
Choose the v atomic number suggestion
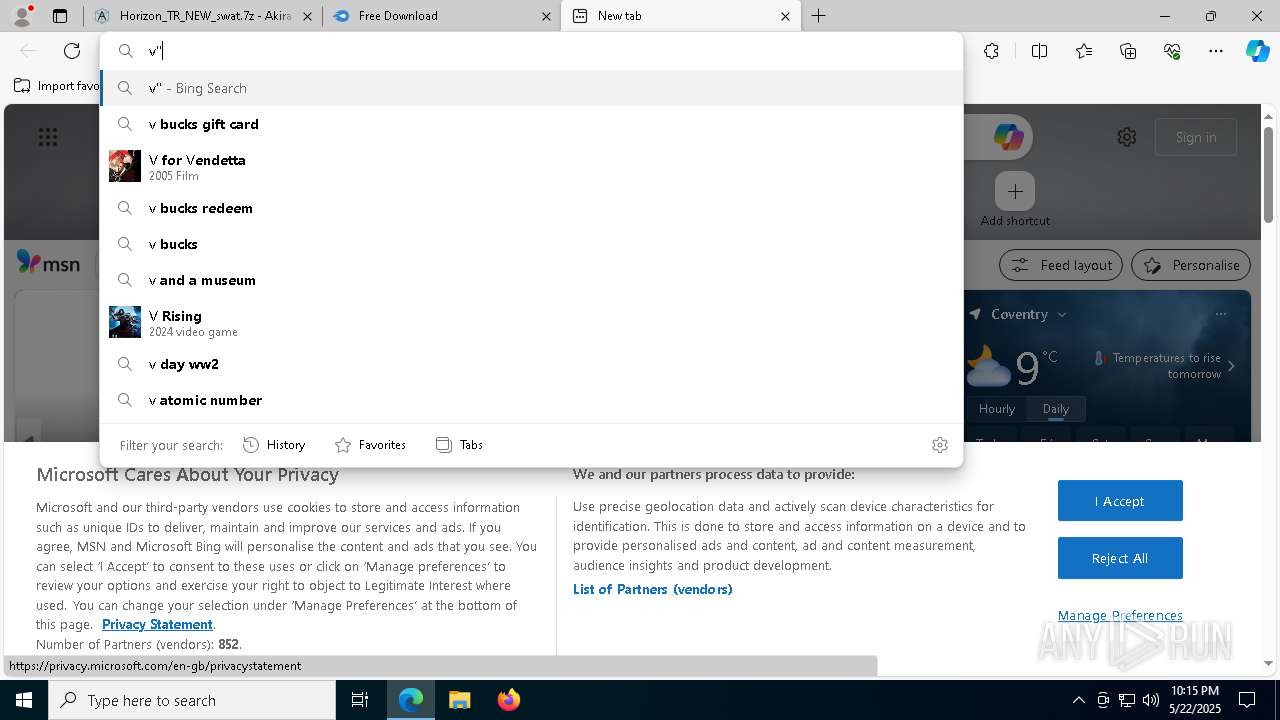531,400
